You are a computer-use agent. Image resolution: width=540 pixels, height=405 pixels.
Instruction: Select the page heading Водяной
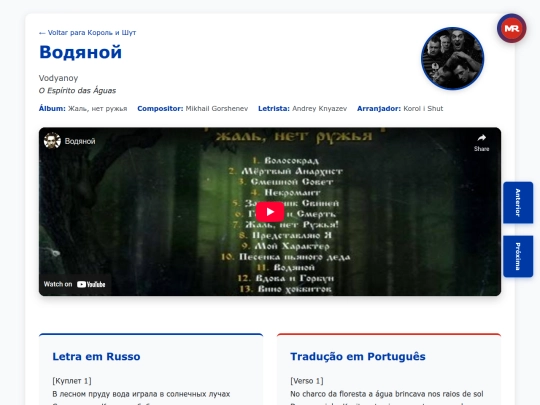tap(81, 52)
